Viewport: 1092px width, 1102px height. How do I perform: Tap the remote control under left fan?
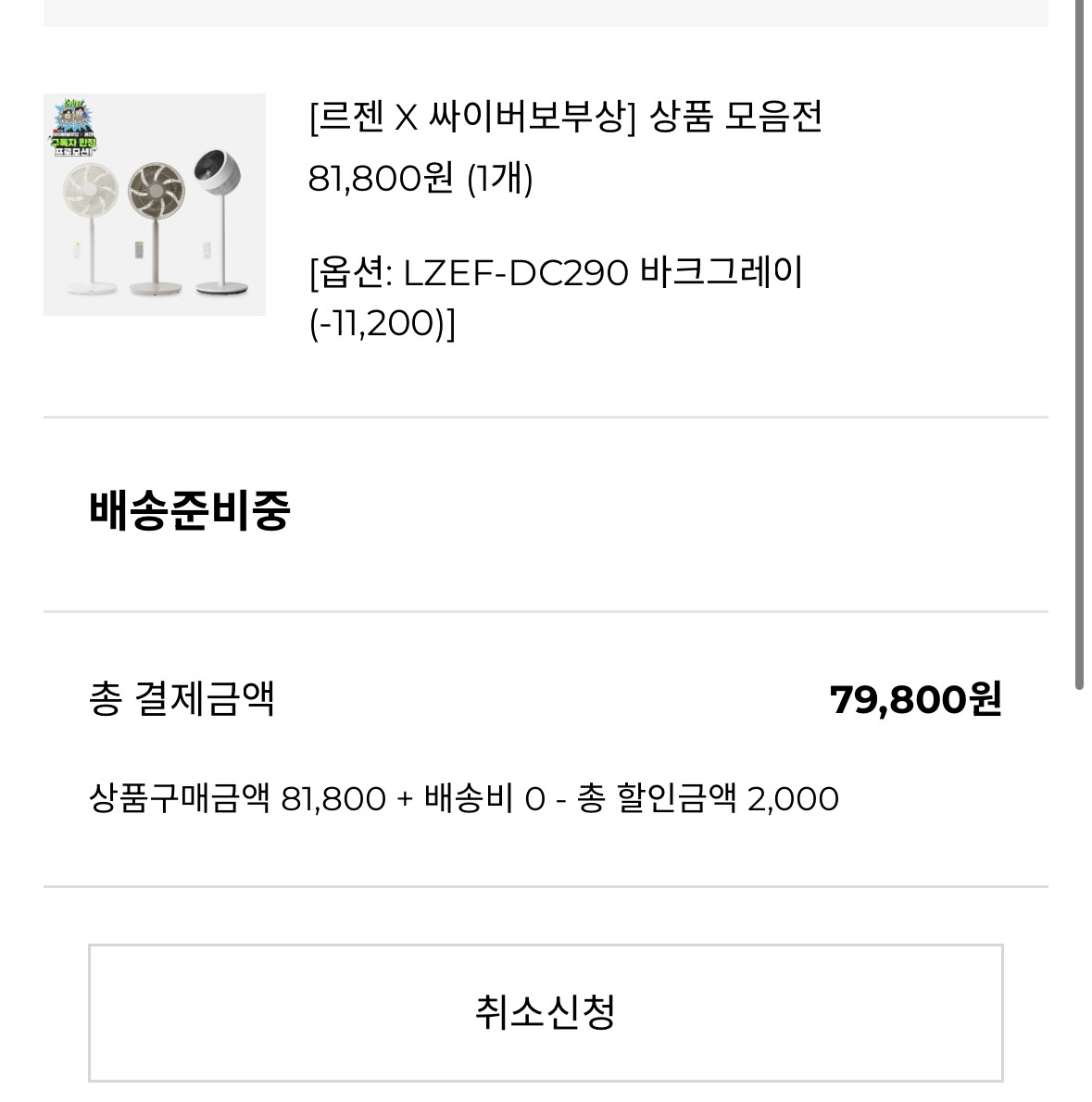77,250
